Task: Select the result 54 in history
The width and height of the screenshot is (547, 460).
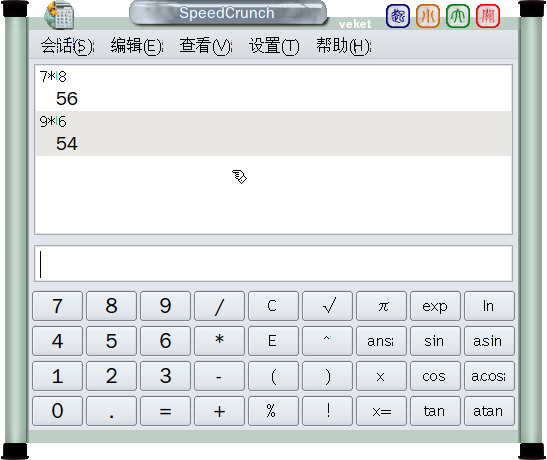Action: click(67, 144)
